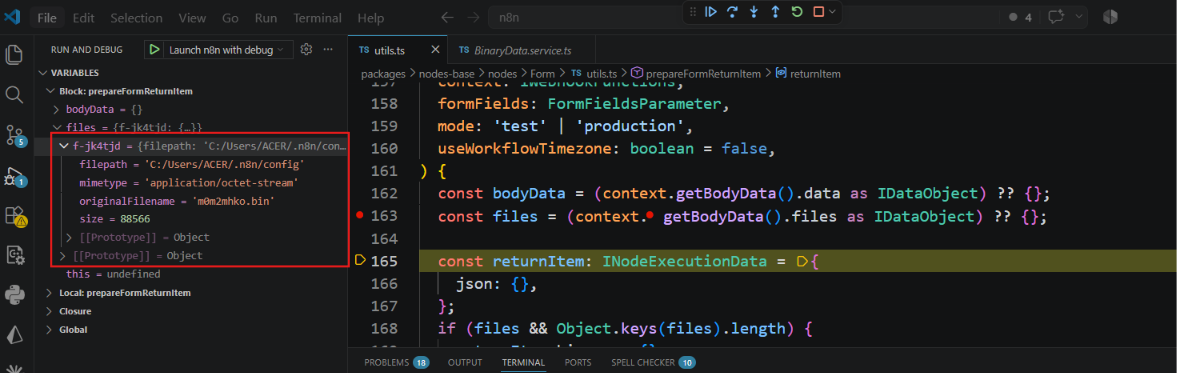1177x373 pixels.
Task: Expand the Closure scope
Action: (x=50, y=311)
